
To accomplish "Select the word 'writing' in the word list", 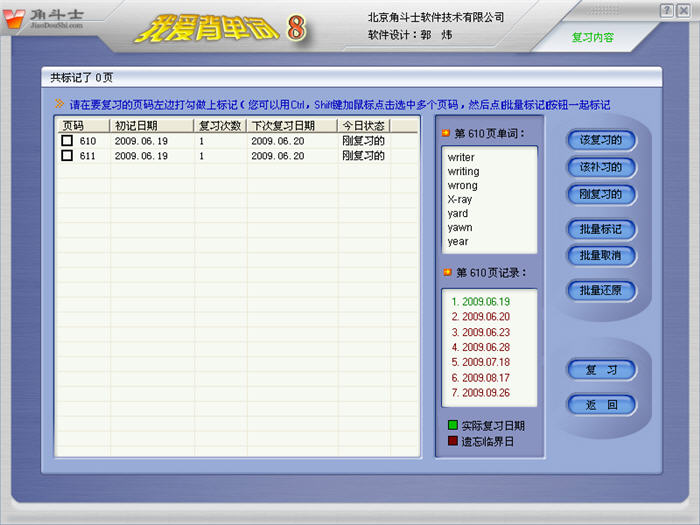I will pos(463,171).
